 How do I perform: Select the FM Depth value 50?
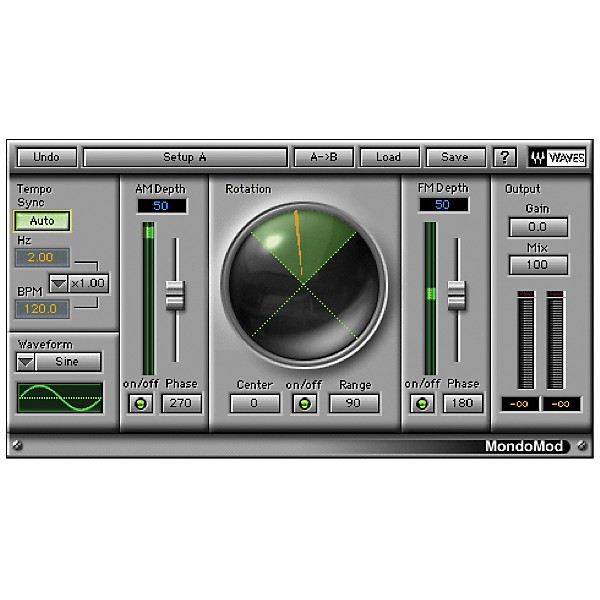[443, 205]
